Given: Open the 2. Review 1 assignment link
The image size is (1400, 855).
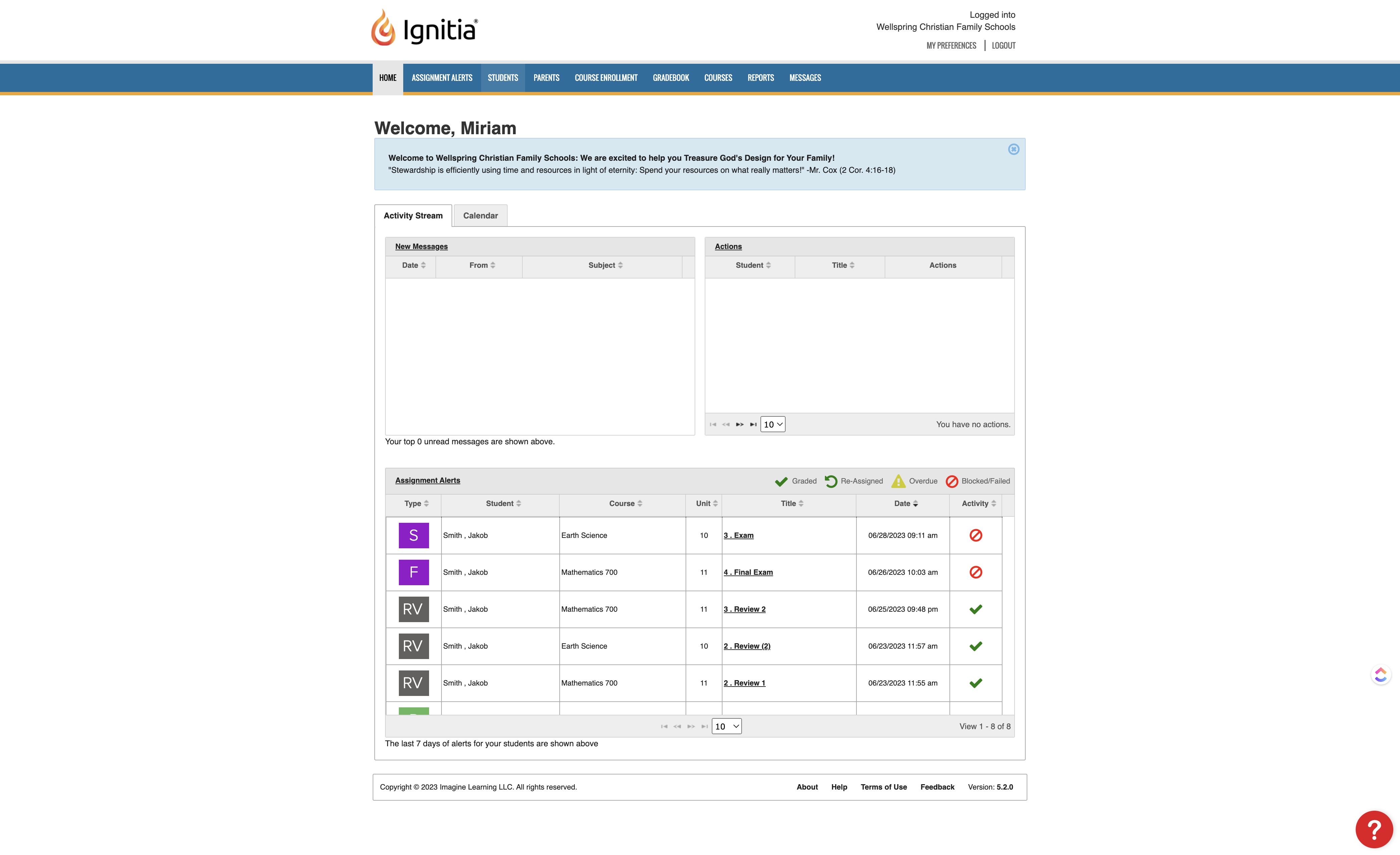Looking at the screenshot, I should click(744, 683).
